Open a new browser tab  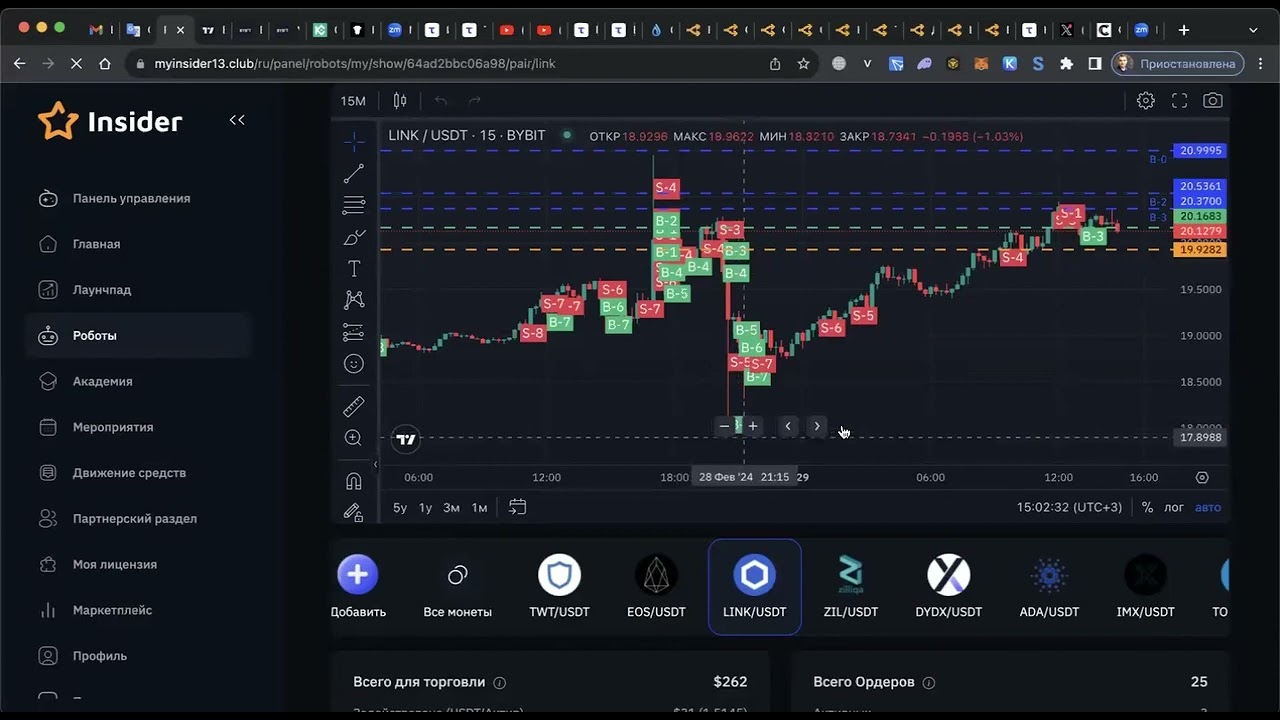coord(1184,30)
